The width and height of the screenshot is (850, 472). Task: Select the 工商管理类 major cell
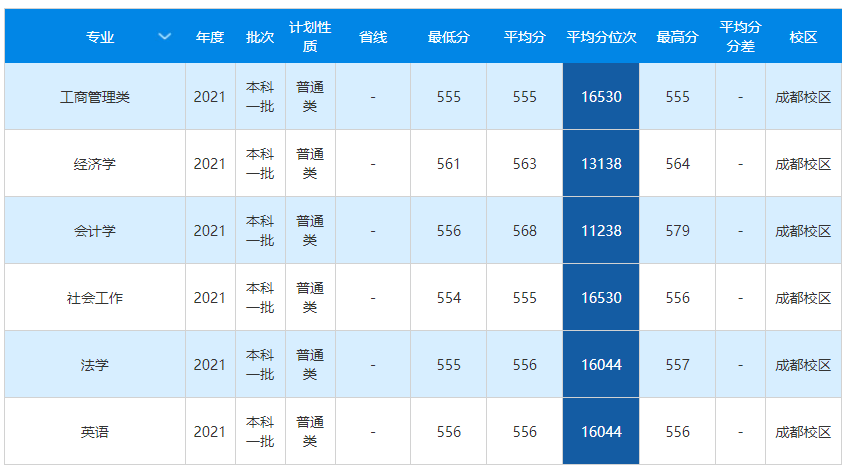pyautogui.click(x=95, y=97)
